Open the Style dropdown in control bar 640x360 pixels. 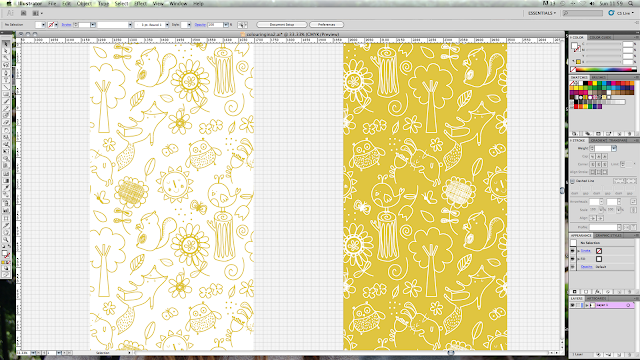pos(189,24)
